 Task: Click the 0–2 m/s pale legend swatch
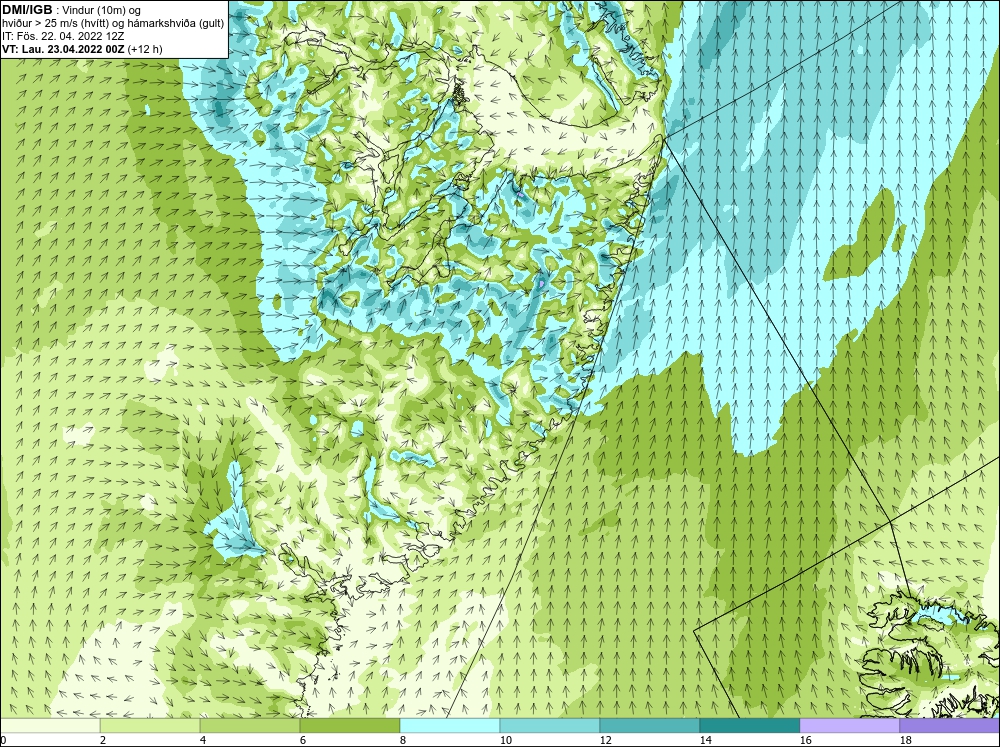coord(50,726)
